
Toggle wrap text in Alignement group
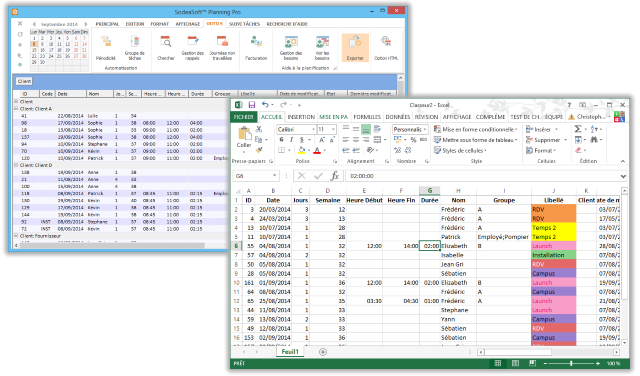377,129
